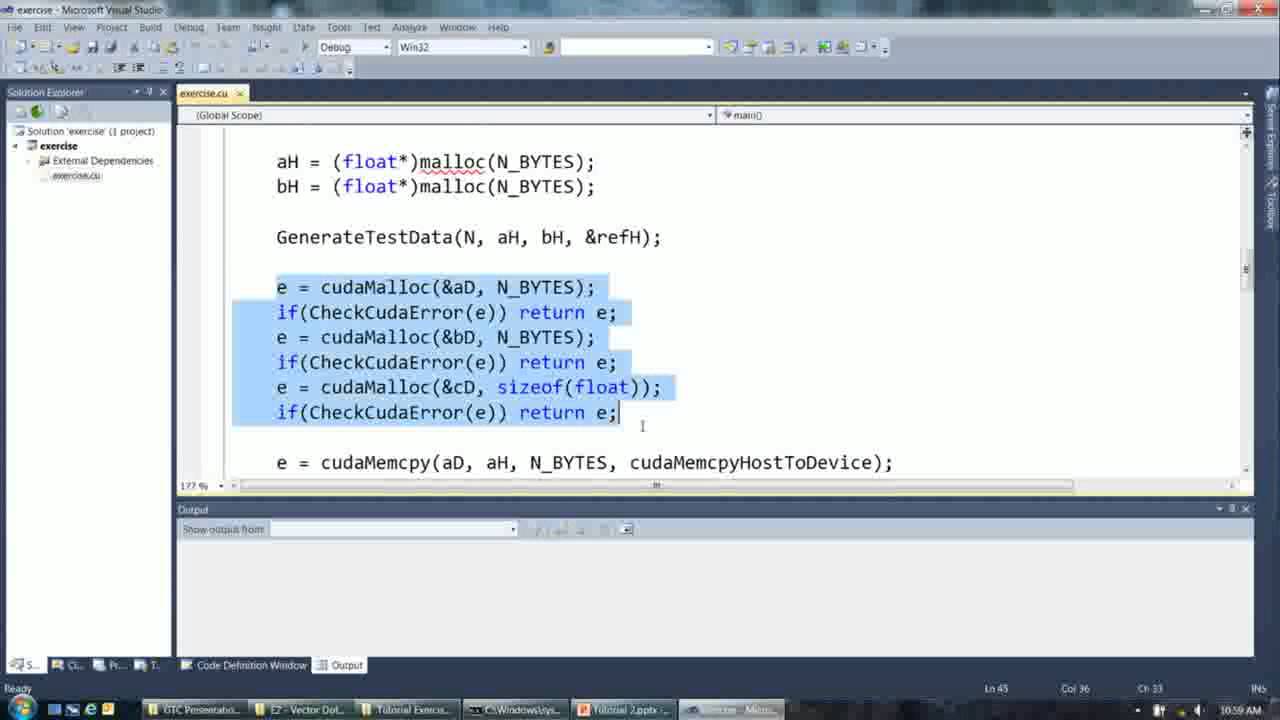Open the C:\Windows\sys command prompt taskbar item
The width and height of the screenshot is (1280, 720).
pos(515,710)
